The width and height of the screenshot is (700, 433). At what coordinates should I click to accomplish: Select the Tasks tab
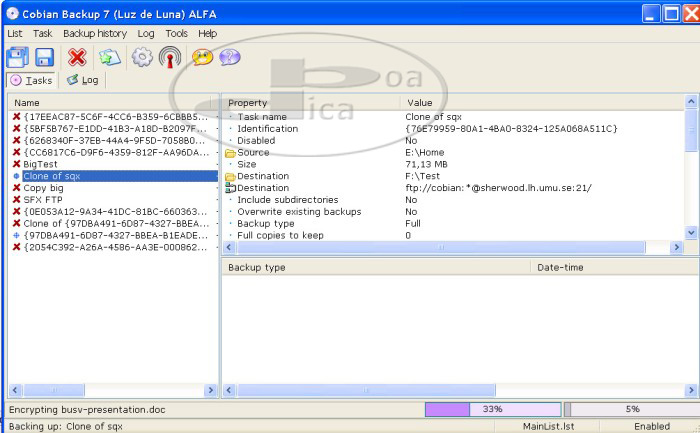pyautogui.click(x=31, y=80)
